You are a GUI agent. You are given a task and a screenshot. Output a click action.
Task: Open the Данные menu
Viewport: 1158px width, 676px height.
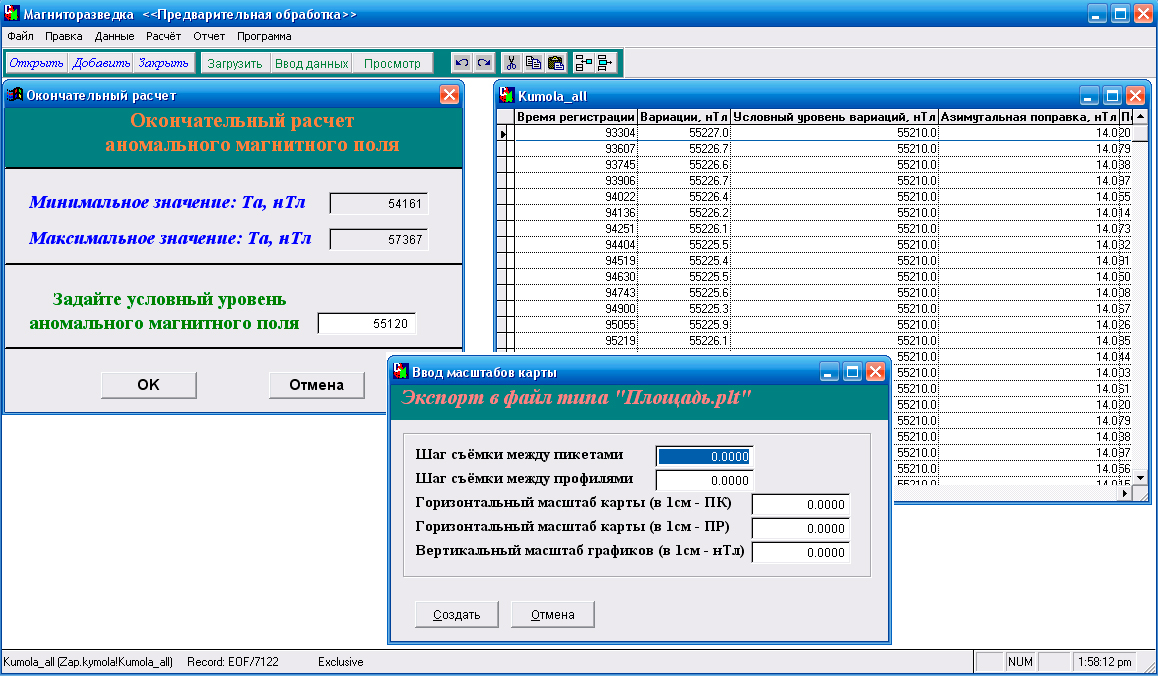(114, 36)
